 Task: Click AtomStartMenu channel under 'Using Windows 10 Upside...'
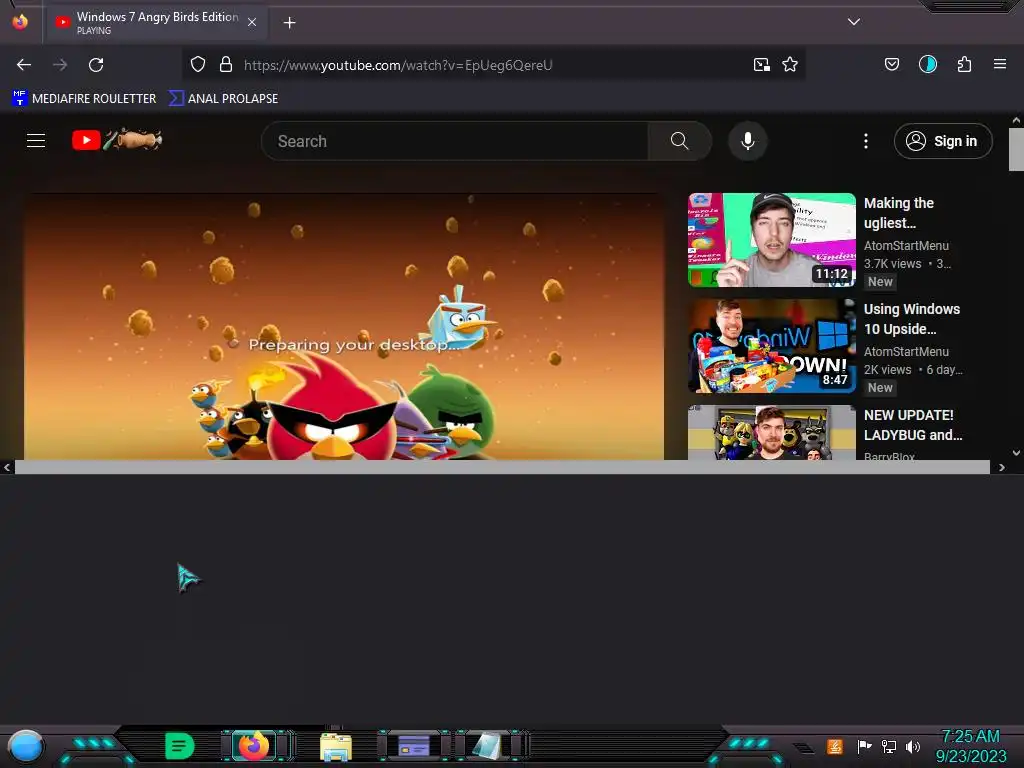906,351
